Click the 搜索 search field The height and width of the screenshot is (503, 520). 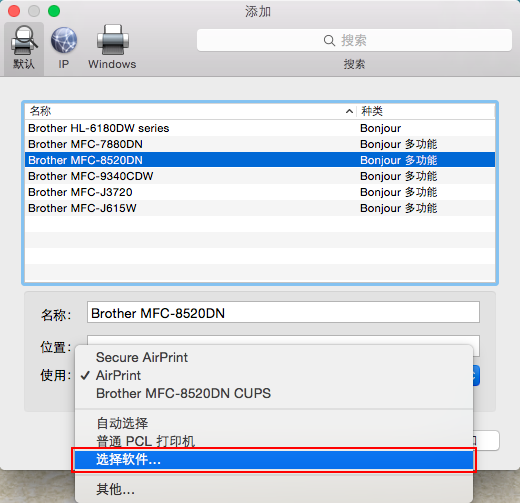tap(354, 40)
